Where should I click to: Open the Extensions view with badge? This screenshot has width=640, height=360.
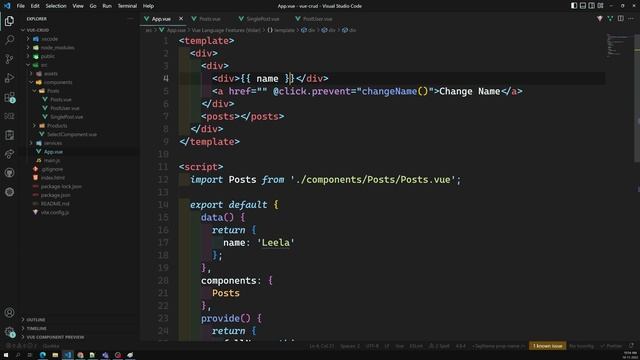9,97
